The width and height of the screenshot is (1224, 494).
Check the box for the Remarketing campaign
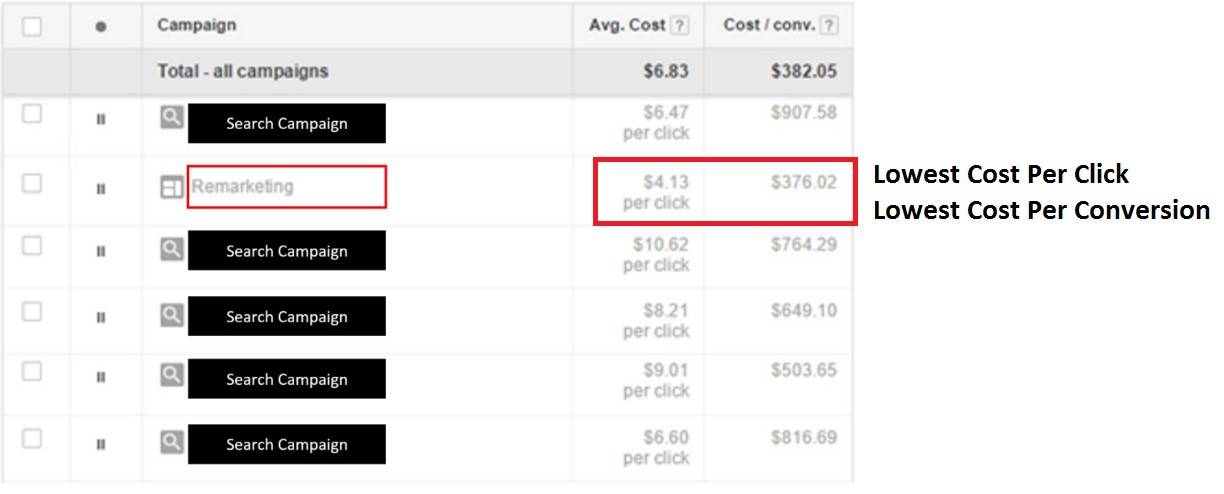(x=32, y=183)
